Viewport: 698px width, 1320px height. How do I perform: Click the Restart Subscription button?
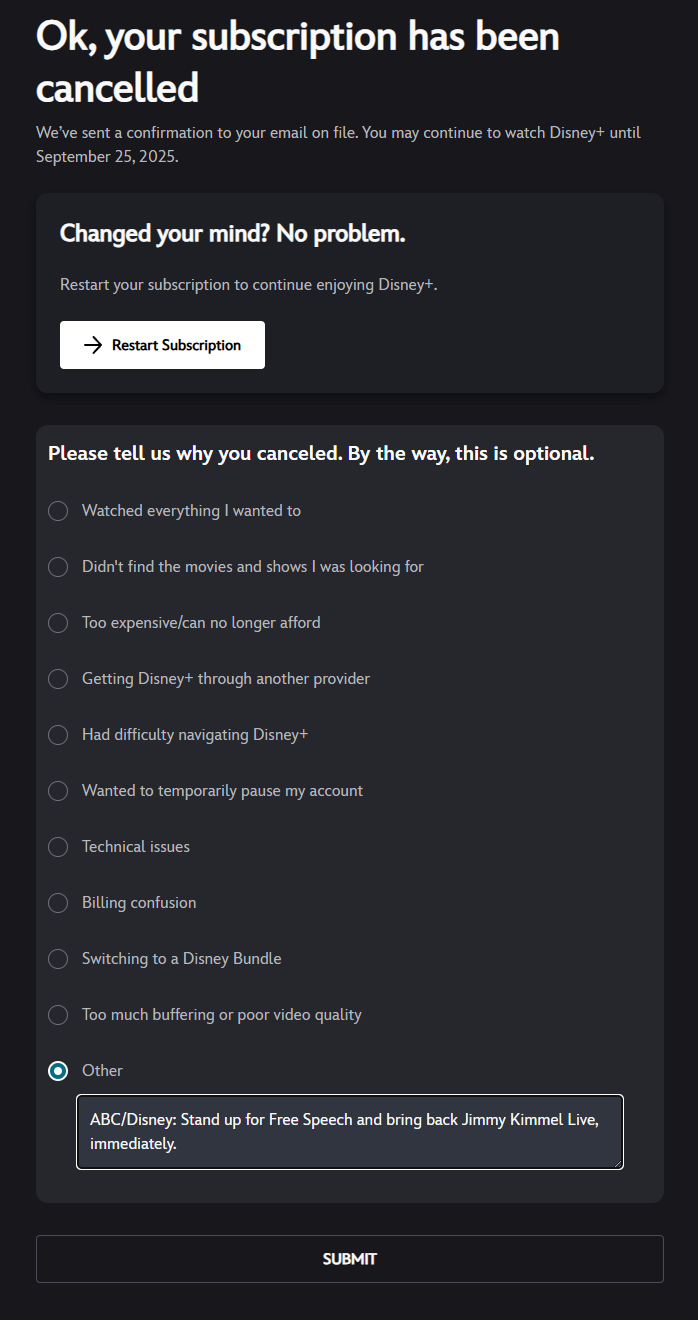(x=162, y=345)
